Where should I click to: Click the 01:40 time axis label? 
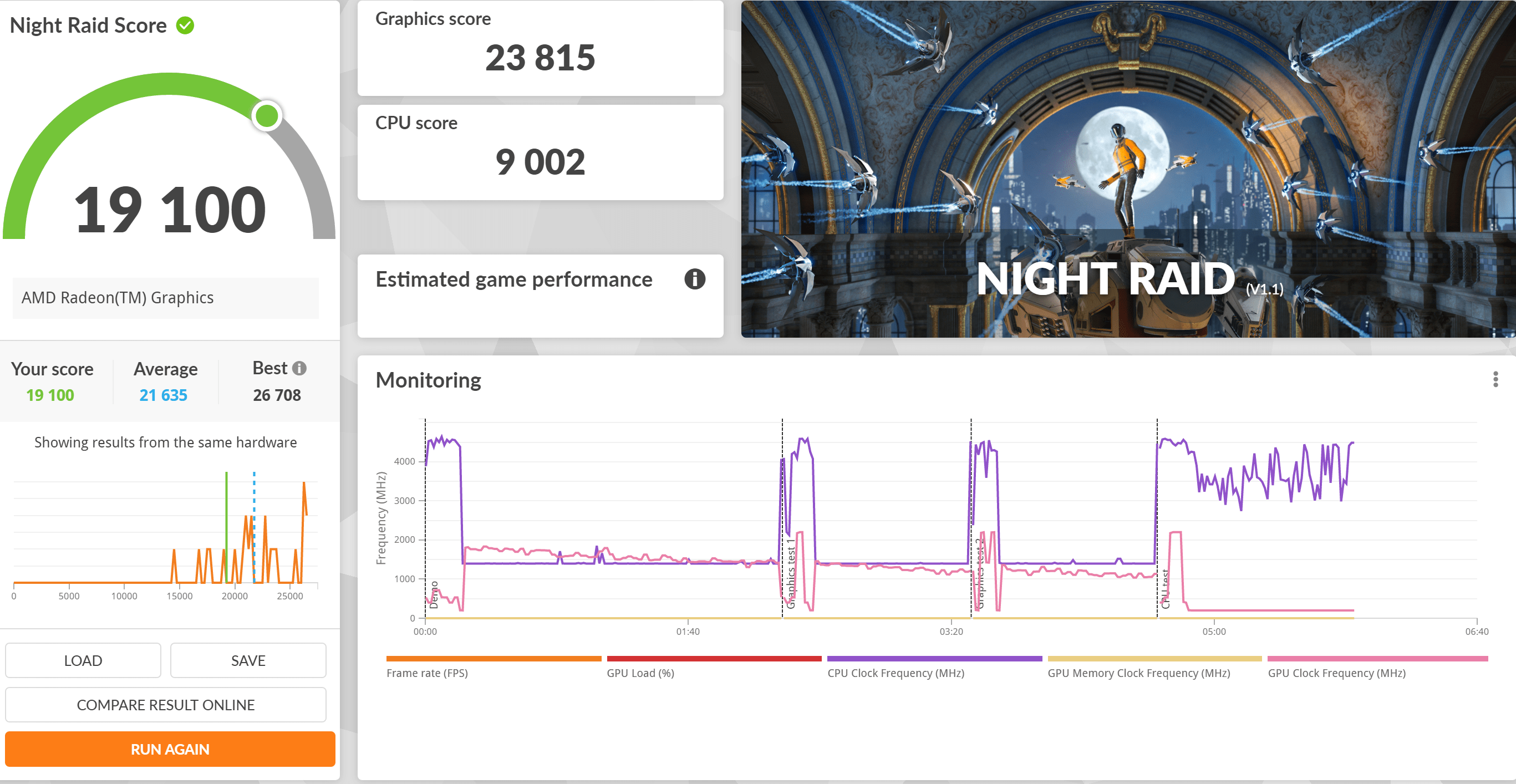(688, 632)
